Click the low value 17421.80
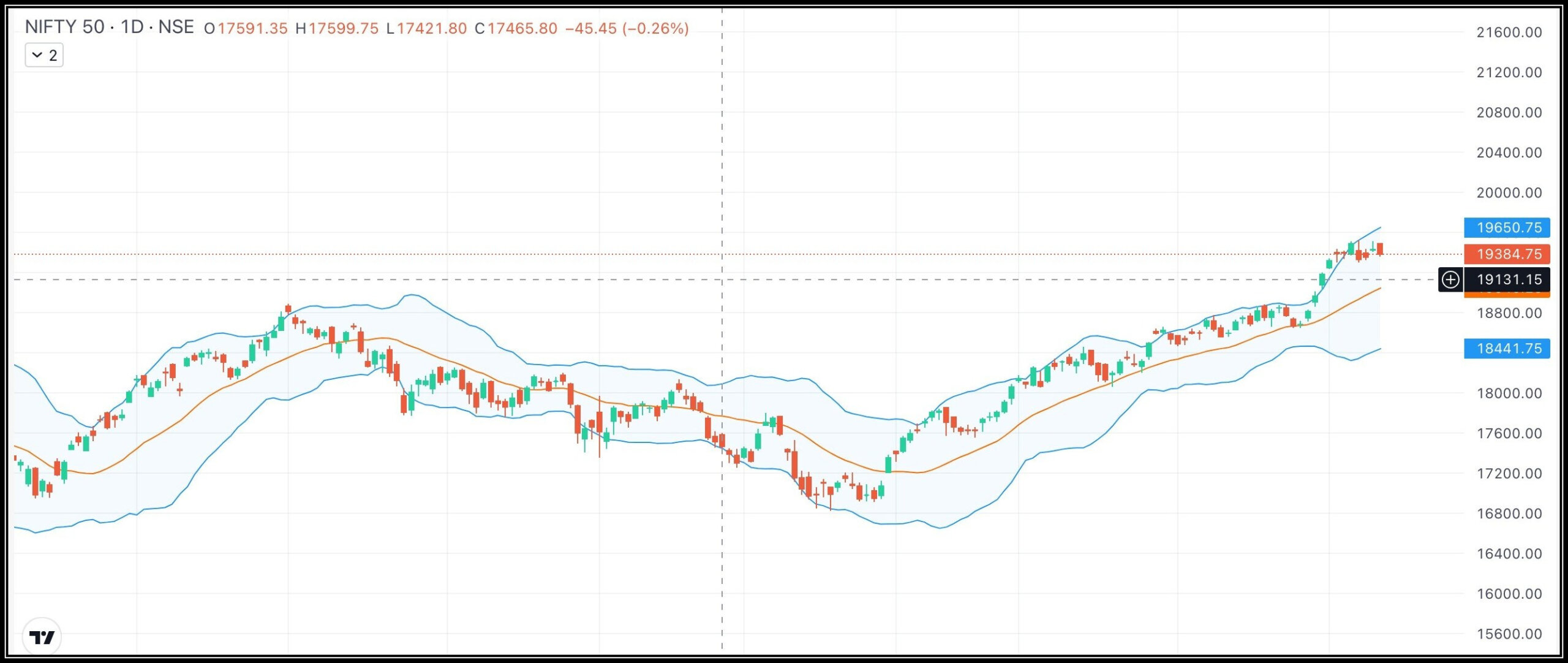Screen dimensions: 1568x663 click(x=432, y=28)
